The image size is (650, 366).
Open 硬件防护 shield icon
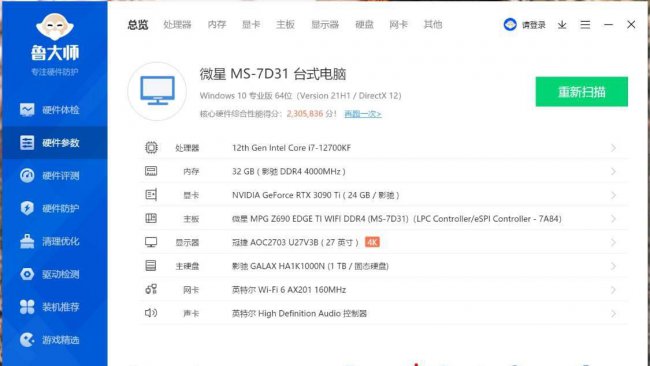27,208
